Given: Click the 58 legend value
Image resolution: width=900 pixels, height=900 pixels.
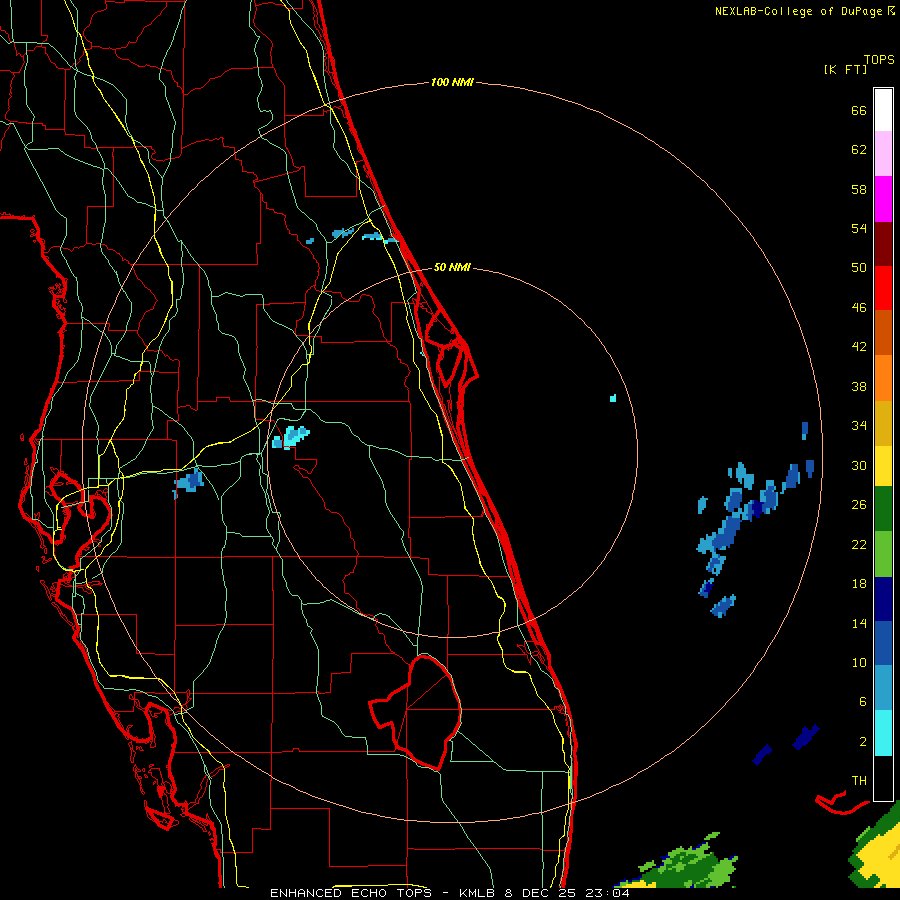Looking at the screenshot, I should 859,189.
